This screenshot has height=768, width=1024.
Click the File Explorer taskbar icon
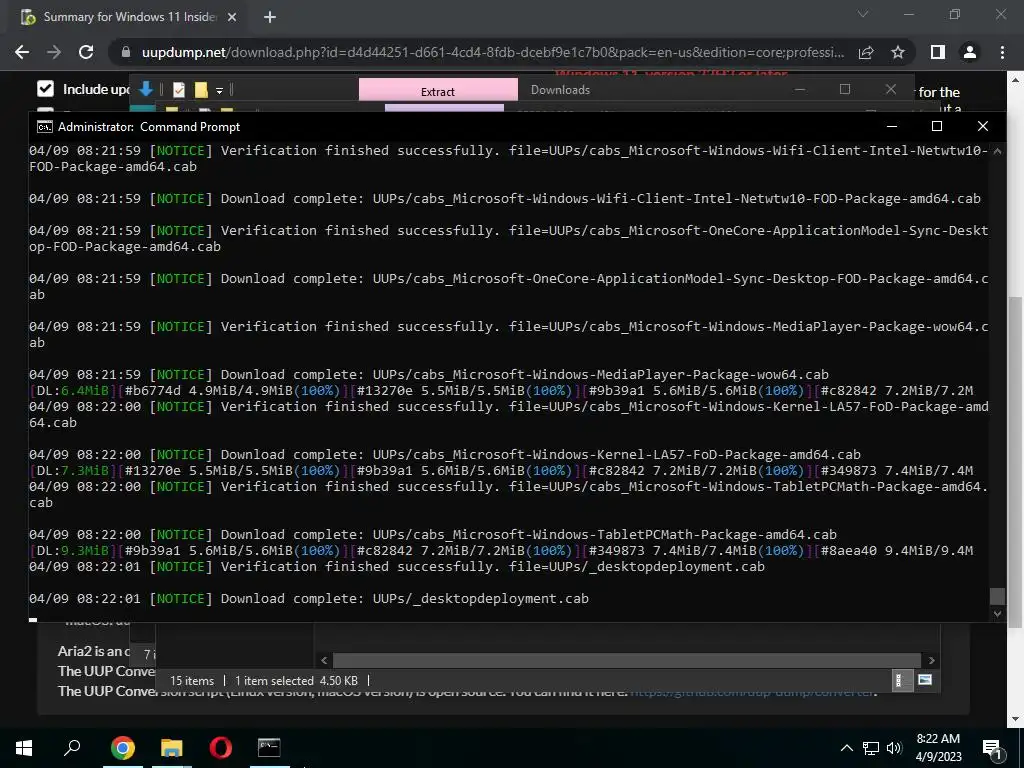172,748
